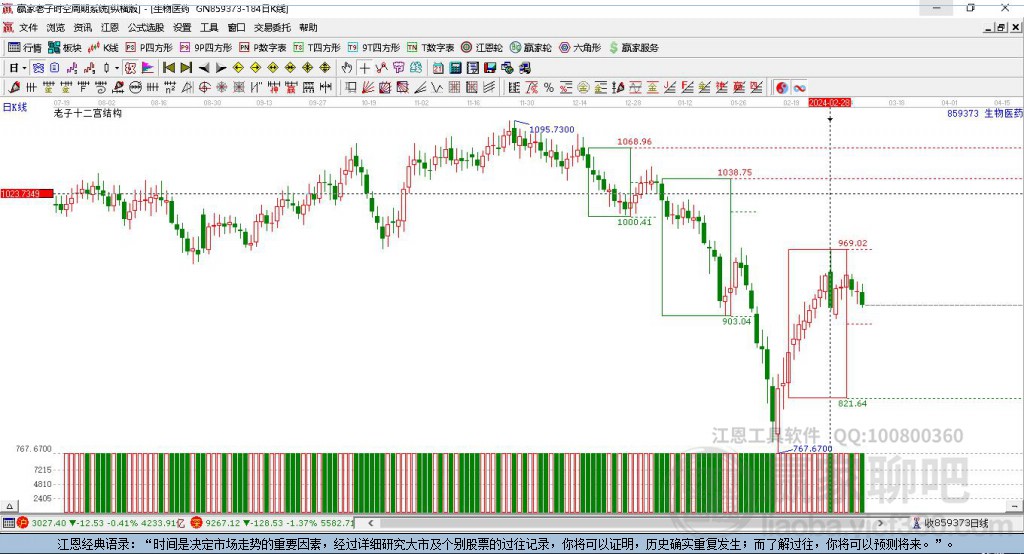Open the 赢家轮 wheel tool
This screenshot has width=1024, height=554.
click(530, 48)
